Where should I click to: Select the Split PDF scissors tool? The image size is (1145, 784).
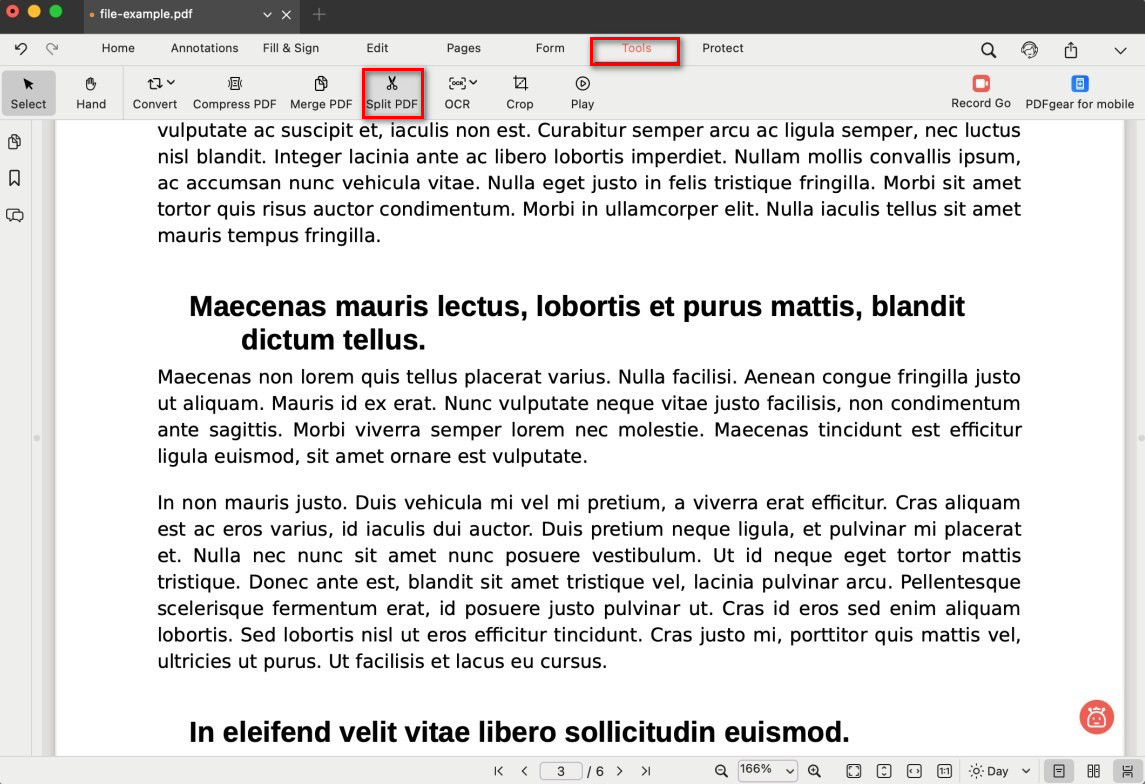tap(392, 92)
